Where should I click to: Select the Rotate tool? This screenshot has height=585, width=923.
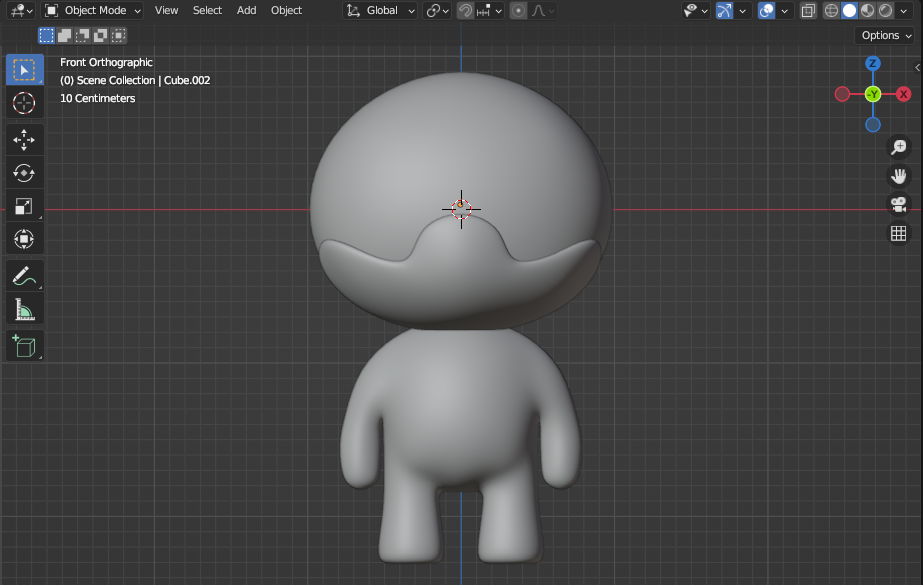point(24,173)
